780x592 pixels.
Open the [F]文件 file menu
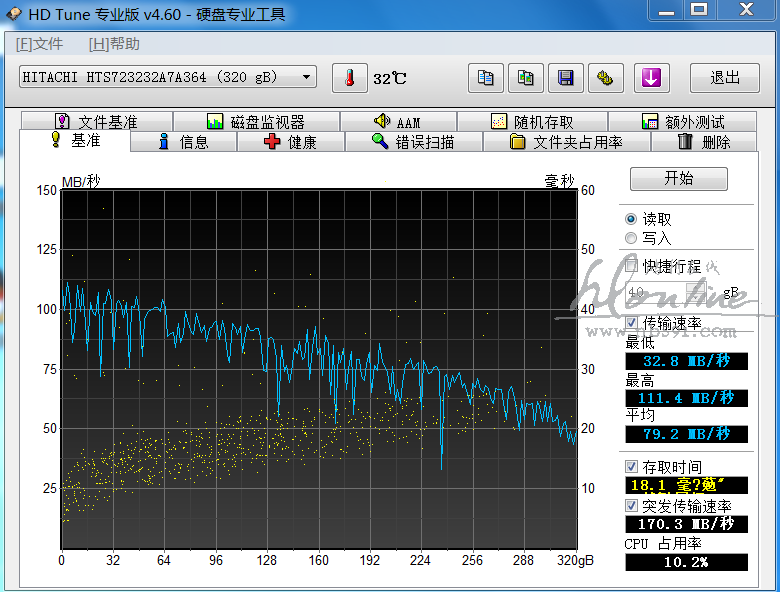coord(40,44)
